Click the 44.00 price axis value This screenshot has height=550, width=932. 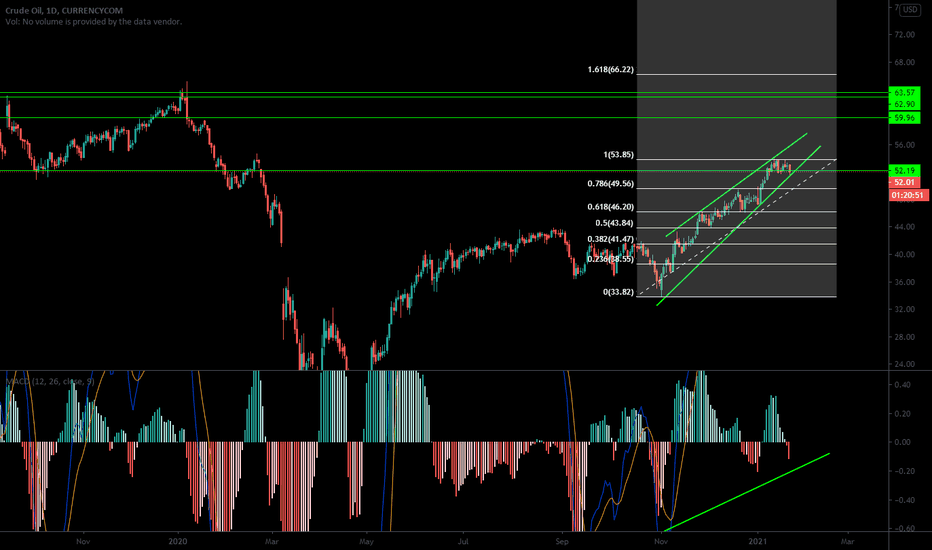tap(904, 227)
